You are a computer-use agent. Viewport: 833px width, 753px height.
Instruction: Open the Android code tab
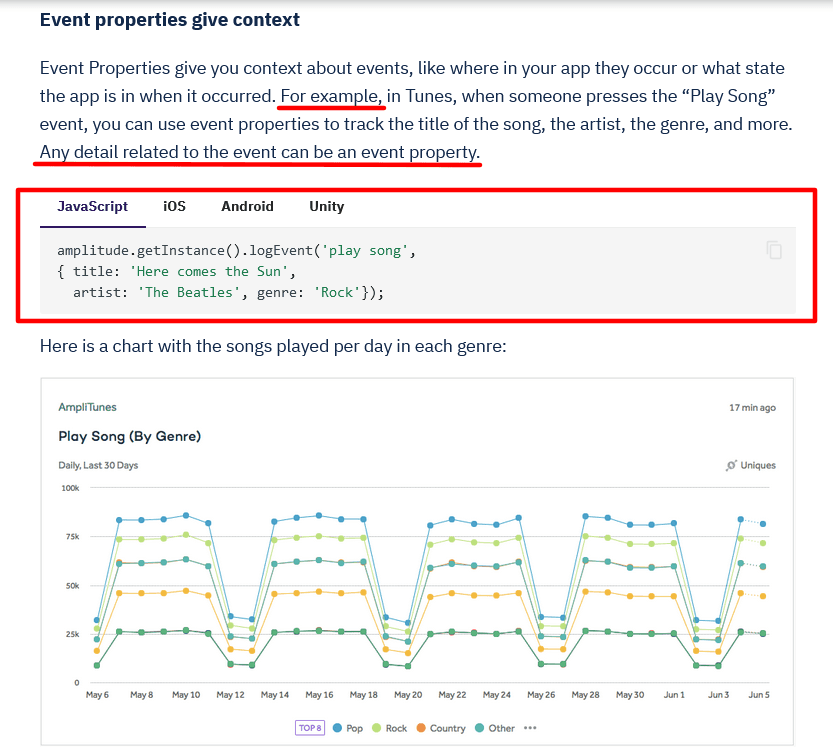(247, 206)
